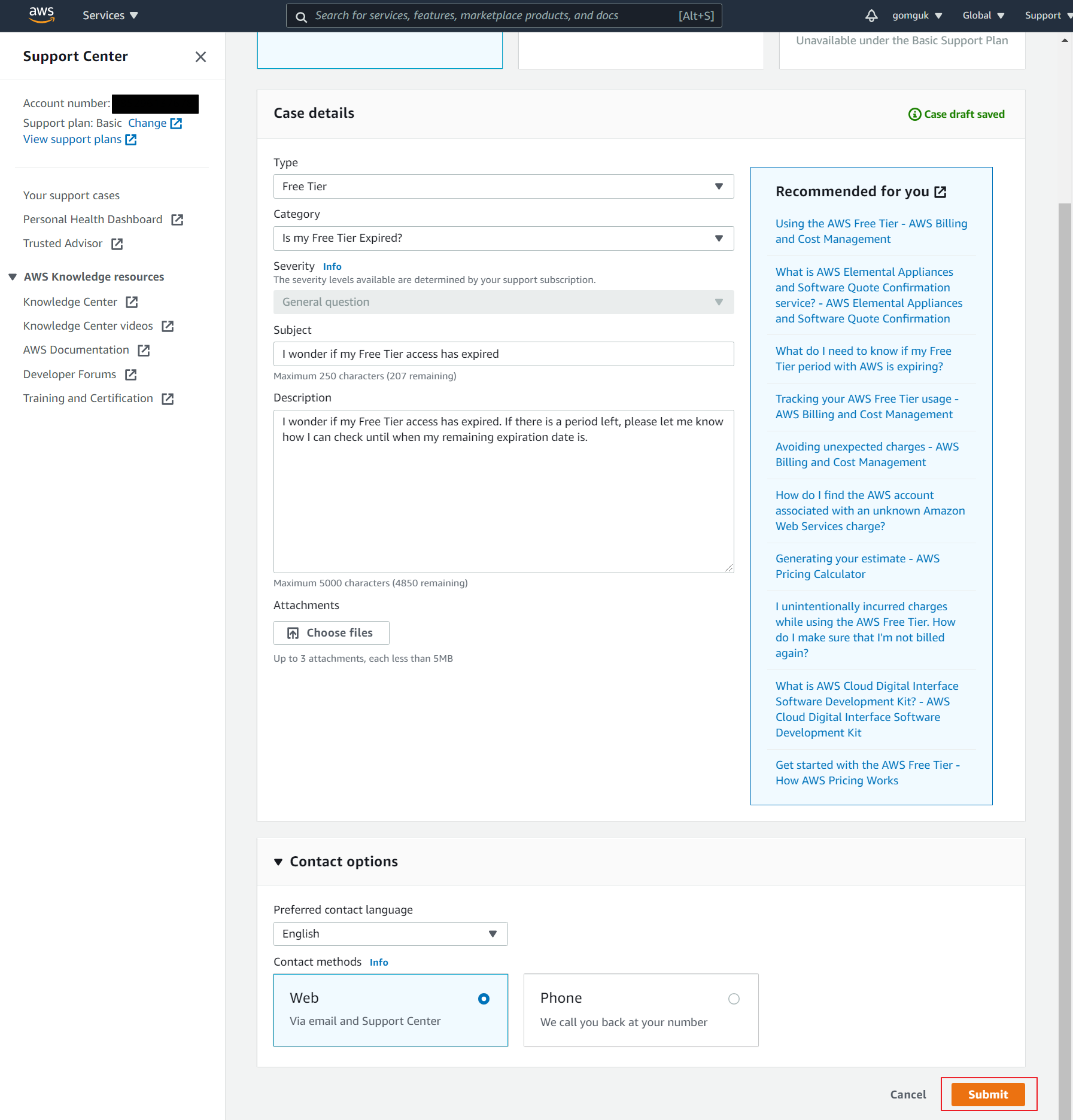Image resolution: width=1073 pixels, height=1120 pixels.
Task: Open Knowledge Center link
Action: click(70, 302)
